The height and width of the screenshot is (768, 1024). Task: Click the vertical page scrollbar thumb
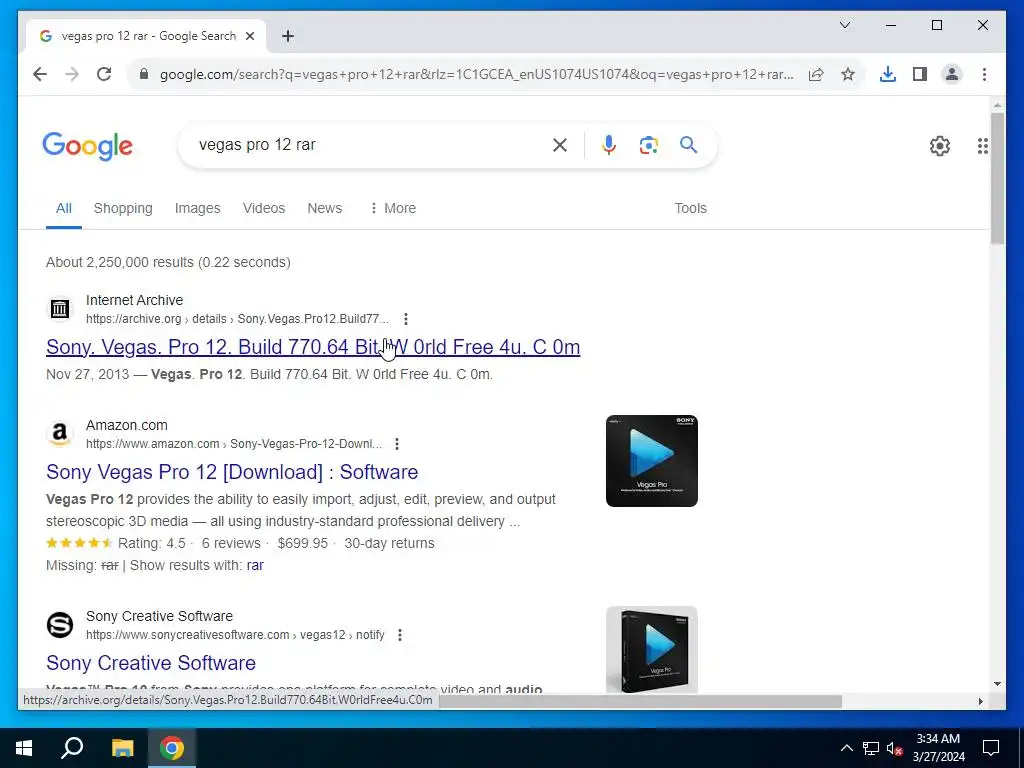pyautogui.click(x=997, y=178)
